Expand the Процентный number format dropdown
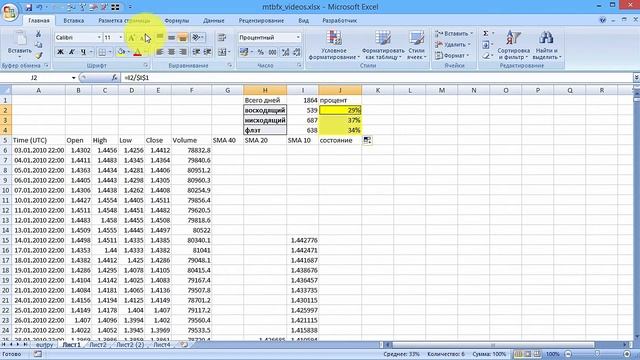The height and width of the screenshot is (360, 640). coord(298,38)
